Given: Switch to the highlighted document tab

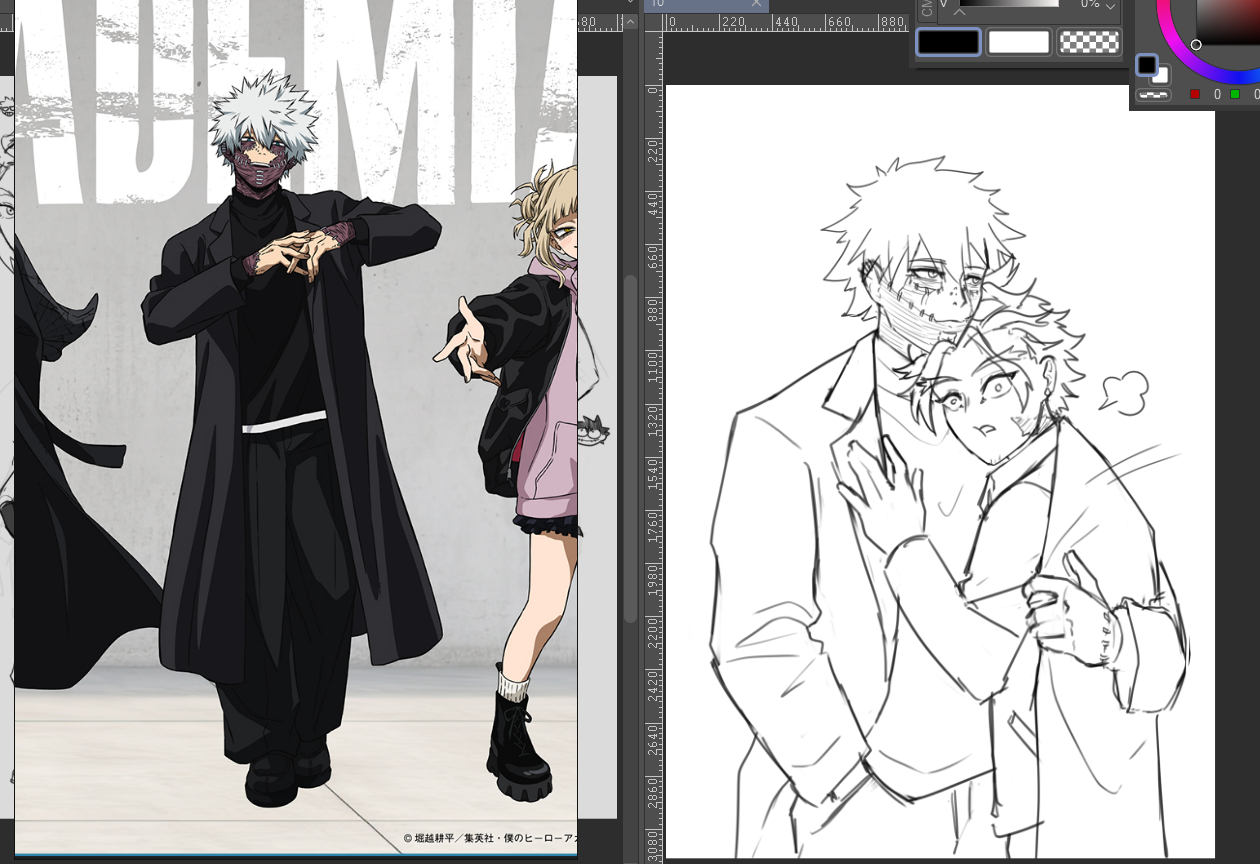Looking at the screenshot, I should coord(700,4).
